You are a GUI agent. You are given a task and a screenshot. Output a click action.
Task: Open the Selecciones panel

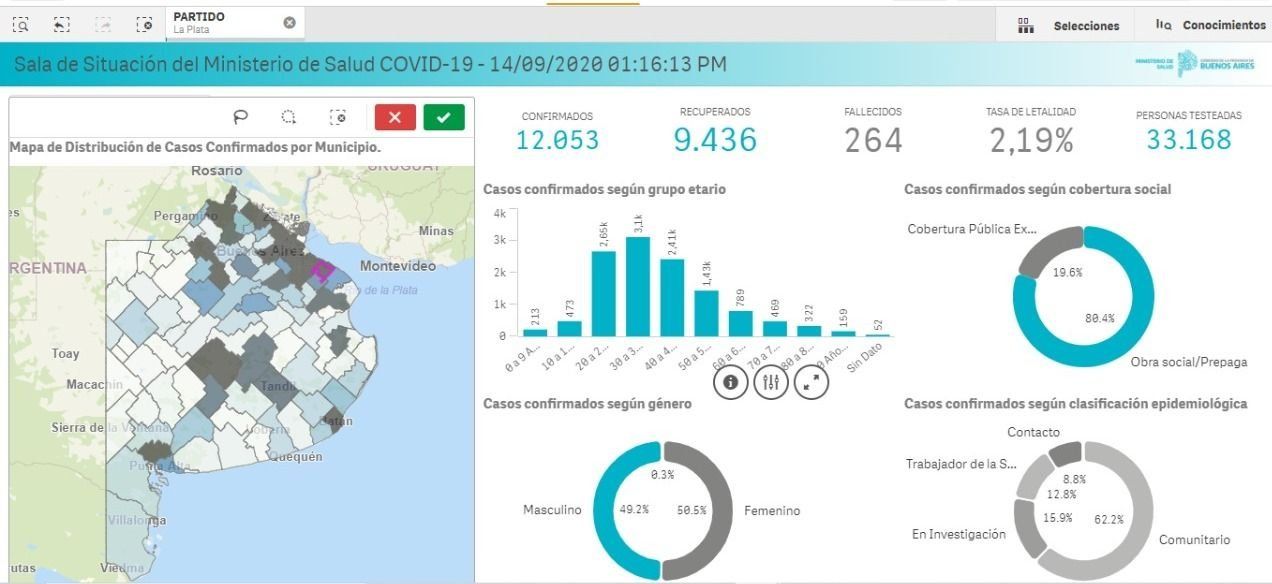(1069, 26)
